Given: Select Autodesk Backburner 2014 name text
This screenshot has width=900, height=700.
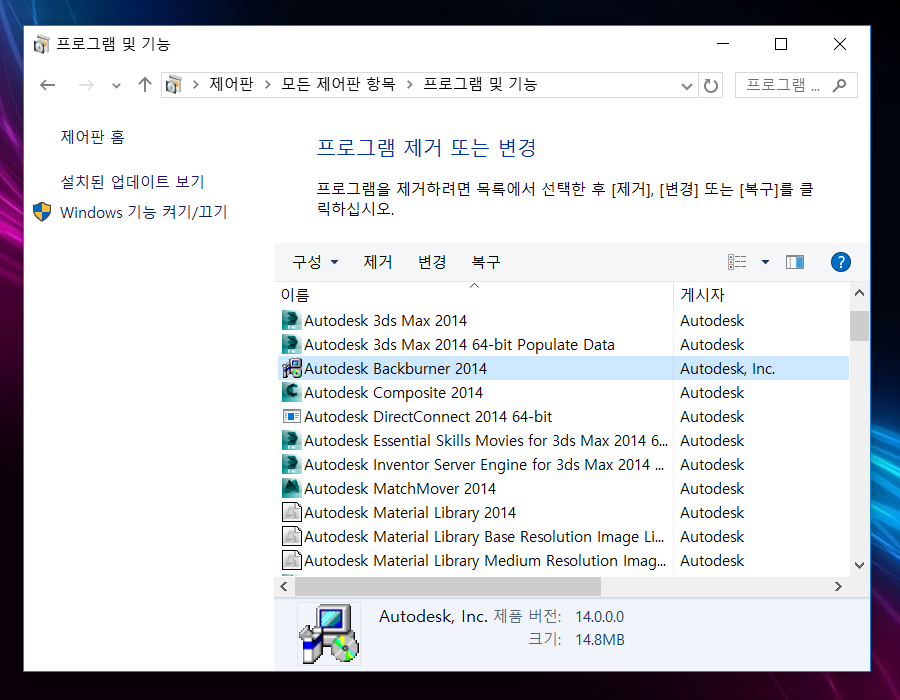Looking at the screenshot, I should pyautogui.click(x=395, y=368).
